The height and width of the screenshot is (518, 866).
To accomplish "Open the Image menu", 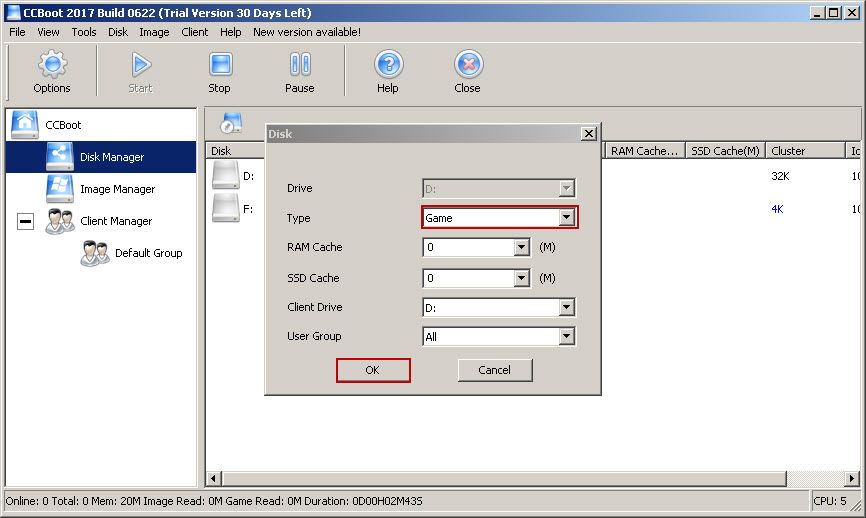I will (x=155, y=32).
